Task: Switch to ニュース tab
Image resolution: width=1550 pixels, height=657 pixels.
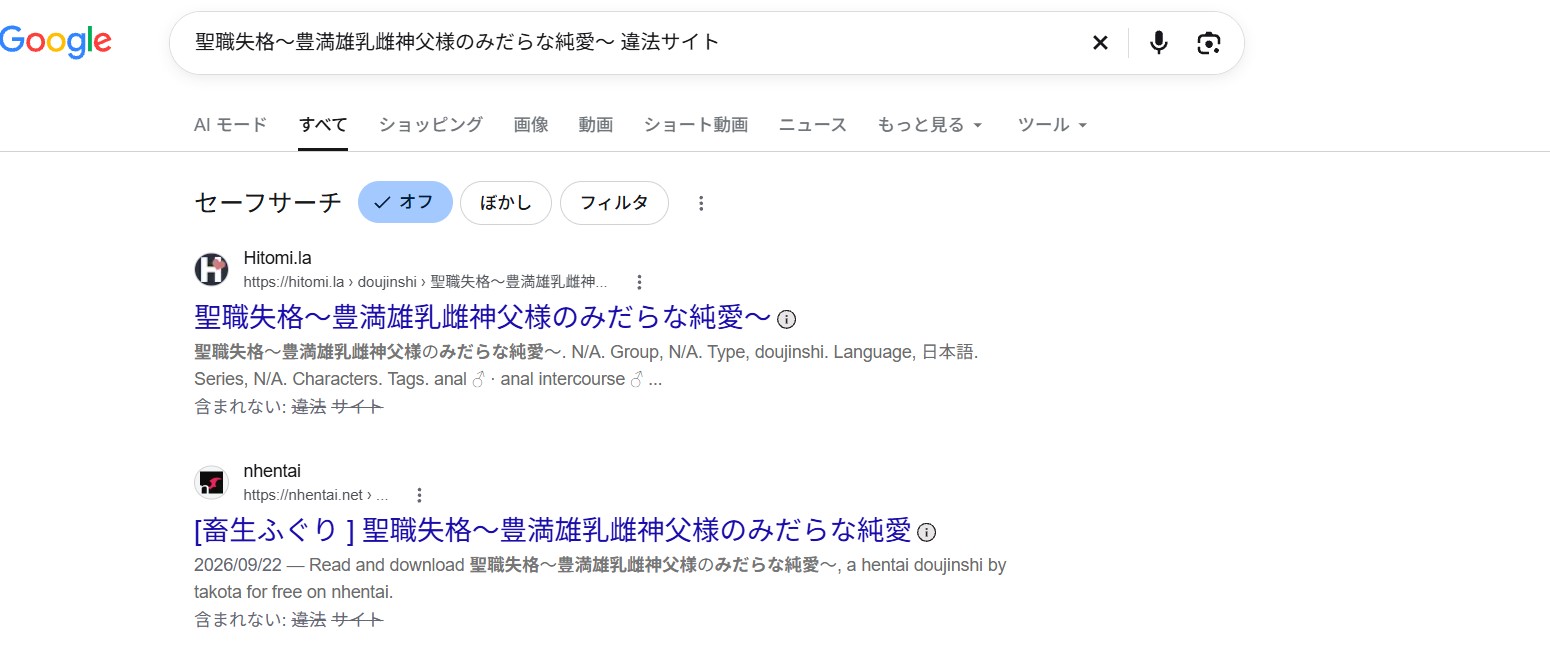Action: coord(813,125)
